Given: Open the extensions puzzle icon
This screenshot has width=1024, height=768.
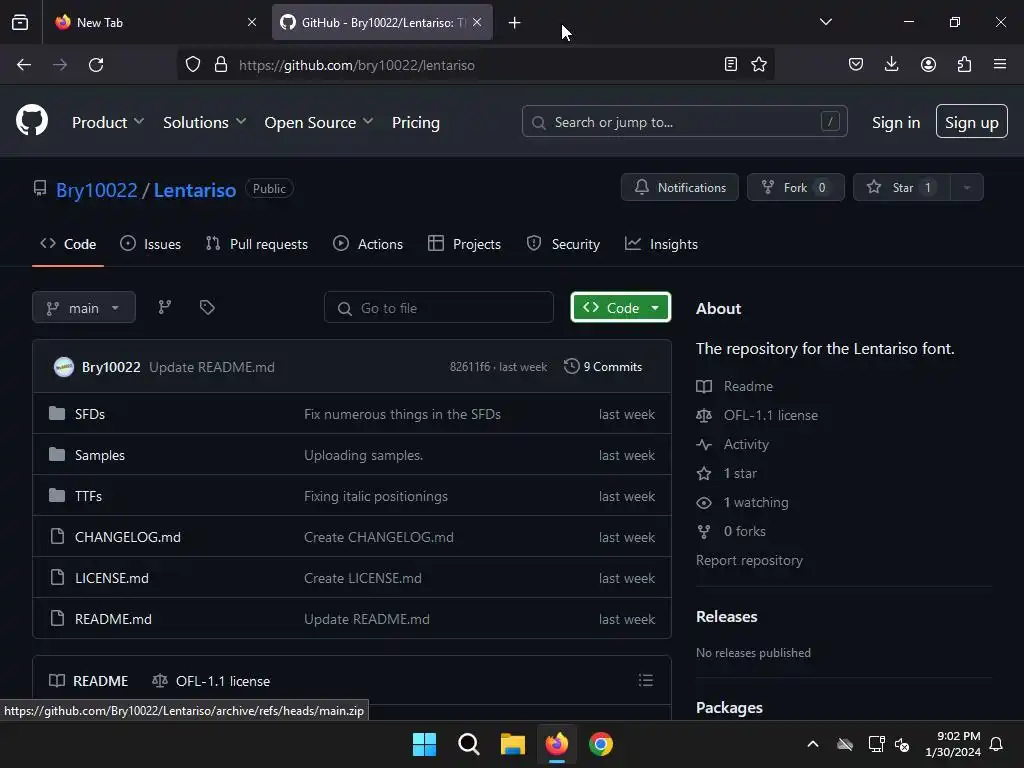Looking at the screenshot, I should [x=964, y=64].
